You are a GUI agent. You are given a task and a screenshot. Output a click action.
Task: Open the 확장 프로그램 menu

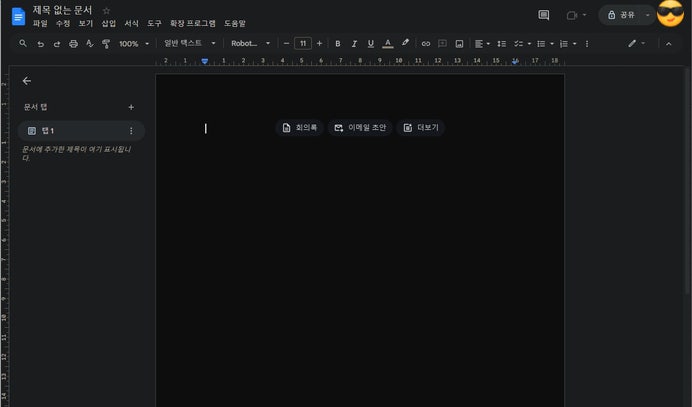click(193, 23)
